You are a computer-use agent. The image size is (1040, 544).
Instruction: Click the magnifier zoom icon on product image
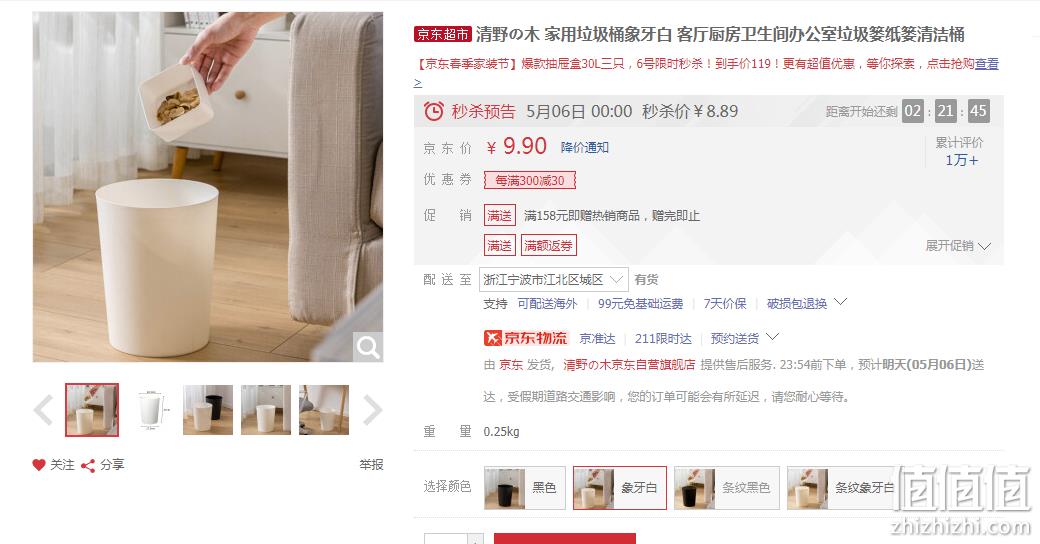tap(367, 346)
